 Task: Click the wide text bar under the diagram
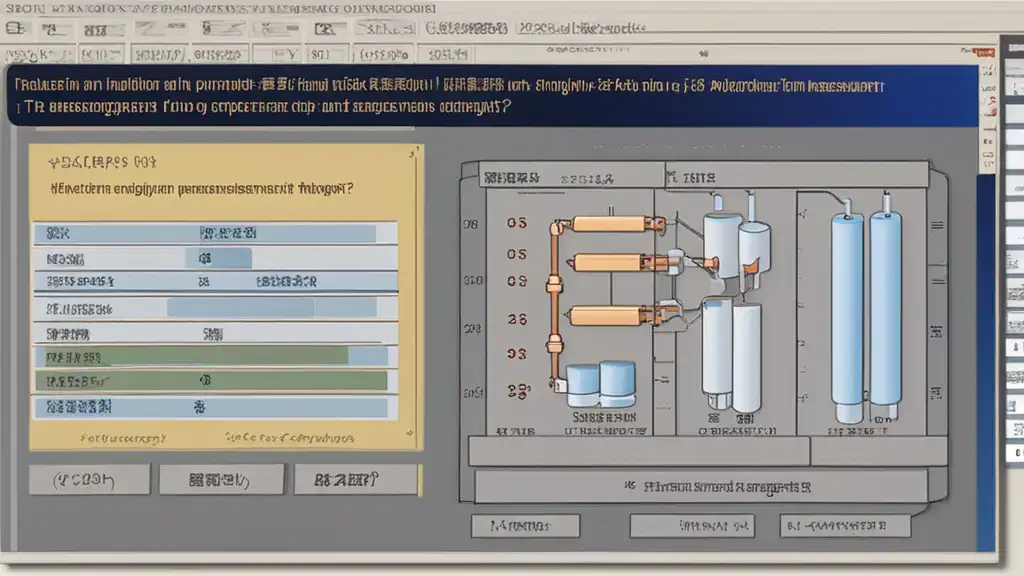pyautogui.click(x=701, y=487)
